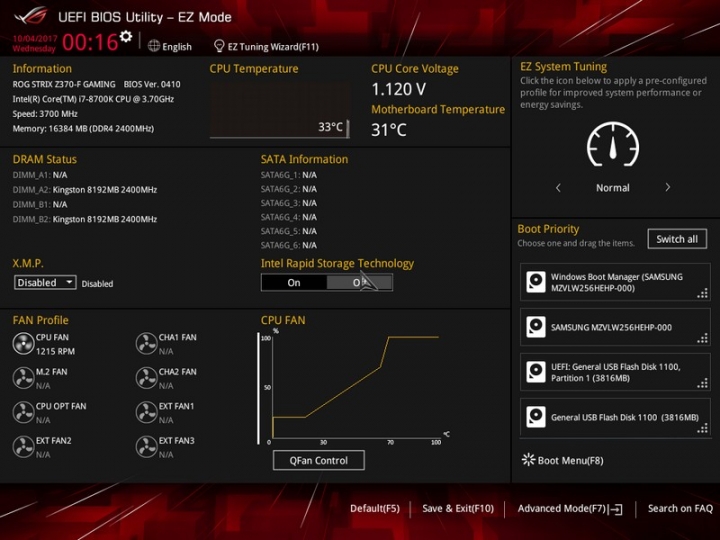
Task: Select Windows Boot Manager boot entry
Action: pyautogui.click(x=615, y=282)
